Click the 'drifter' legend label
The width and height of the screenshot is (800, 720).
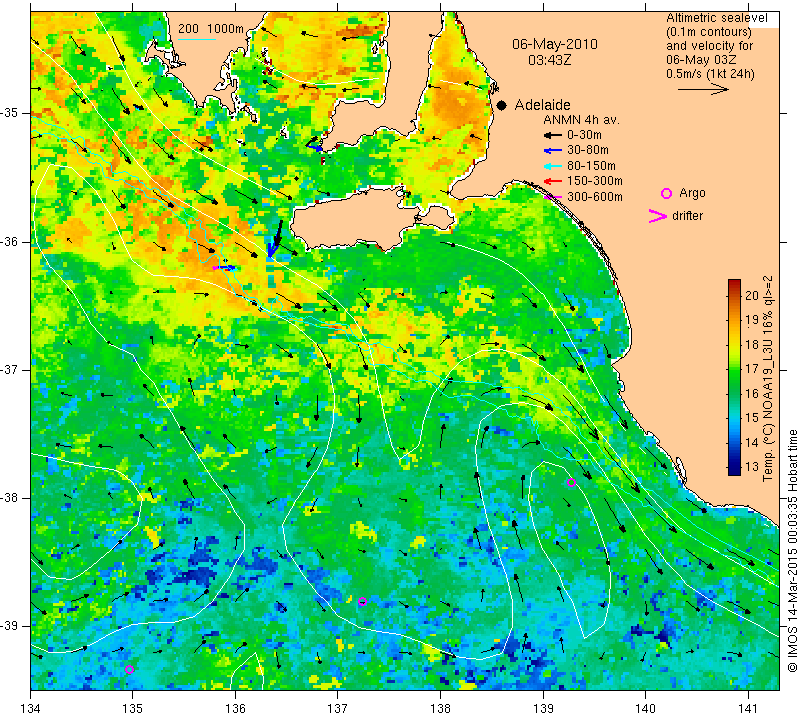[687, 216]
